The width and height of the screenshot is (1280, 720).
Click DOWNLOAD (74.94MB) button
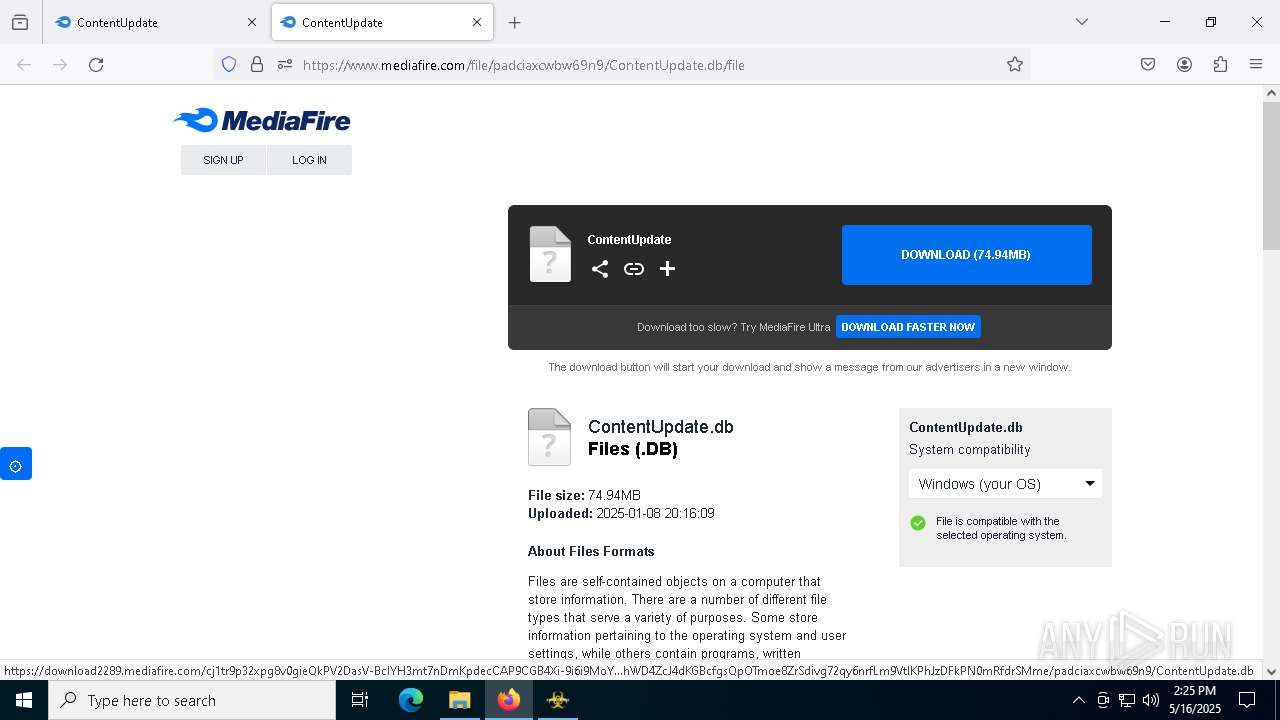tap(966, 255)
